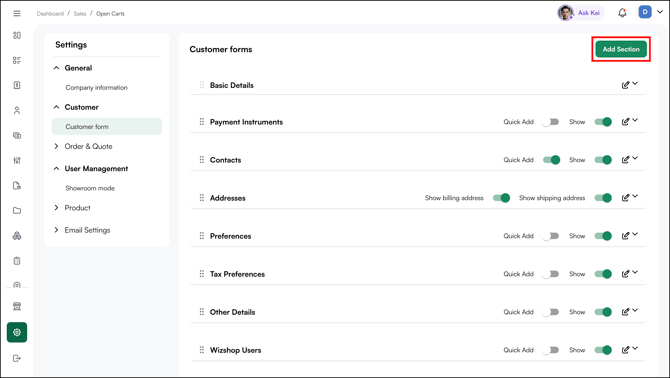Edit the Addresses section
This screenshot has height=378, width=670.
625,198
